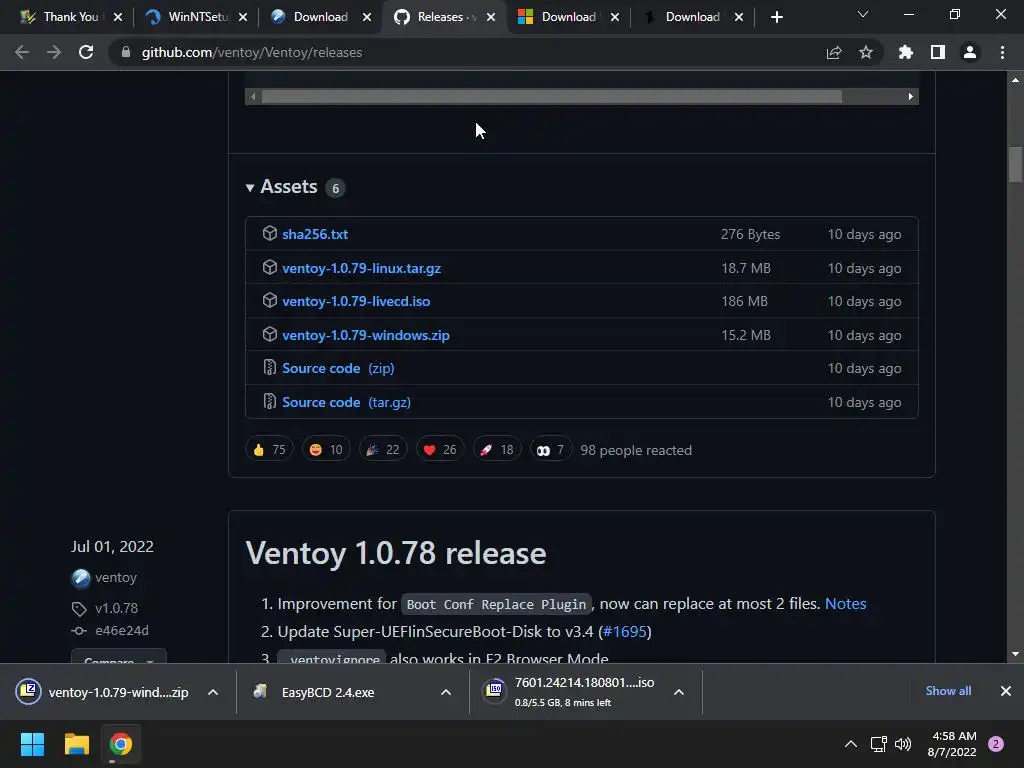The image size is (1024, 768).
Task: Bookmark this page with the star icon
Action: pos(866,52)
